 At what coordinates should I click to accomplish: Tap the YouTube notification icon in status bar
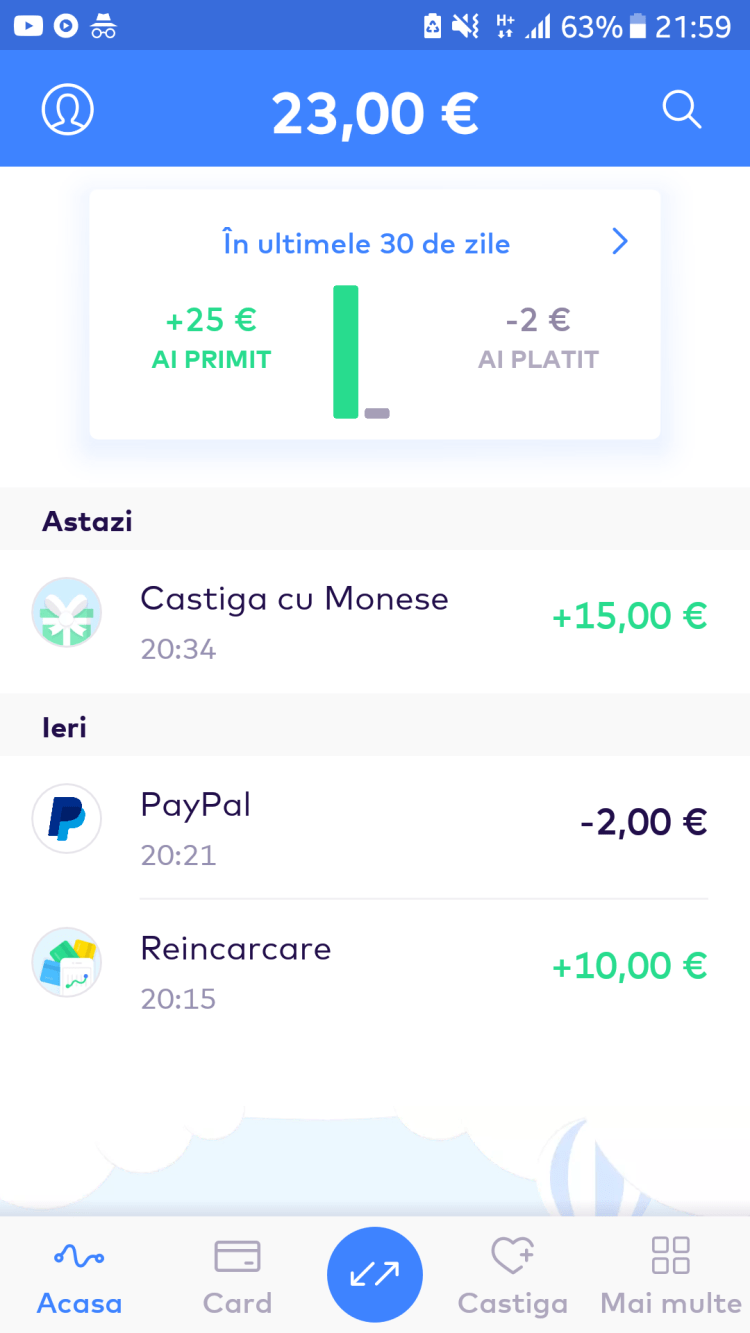click(x=28, y=25)
